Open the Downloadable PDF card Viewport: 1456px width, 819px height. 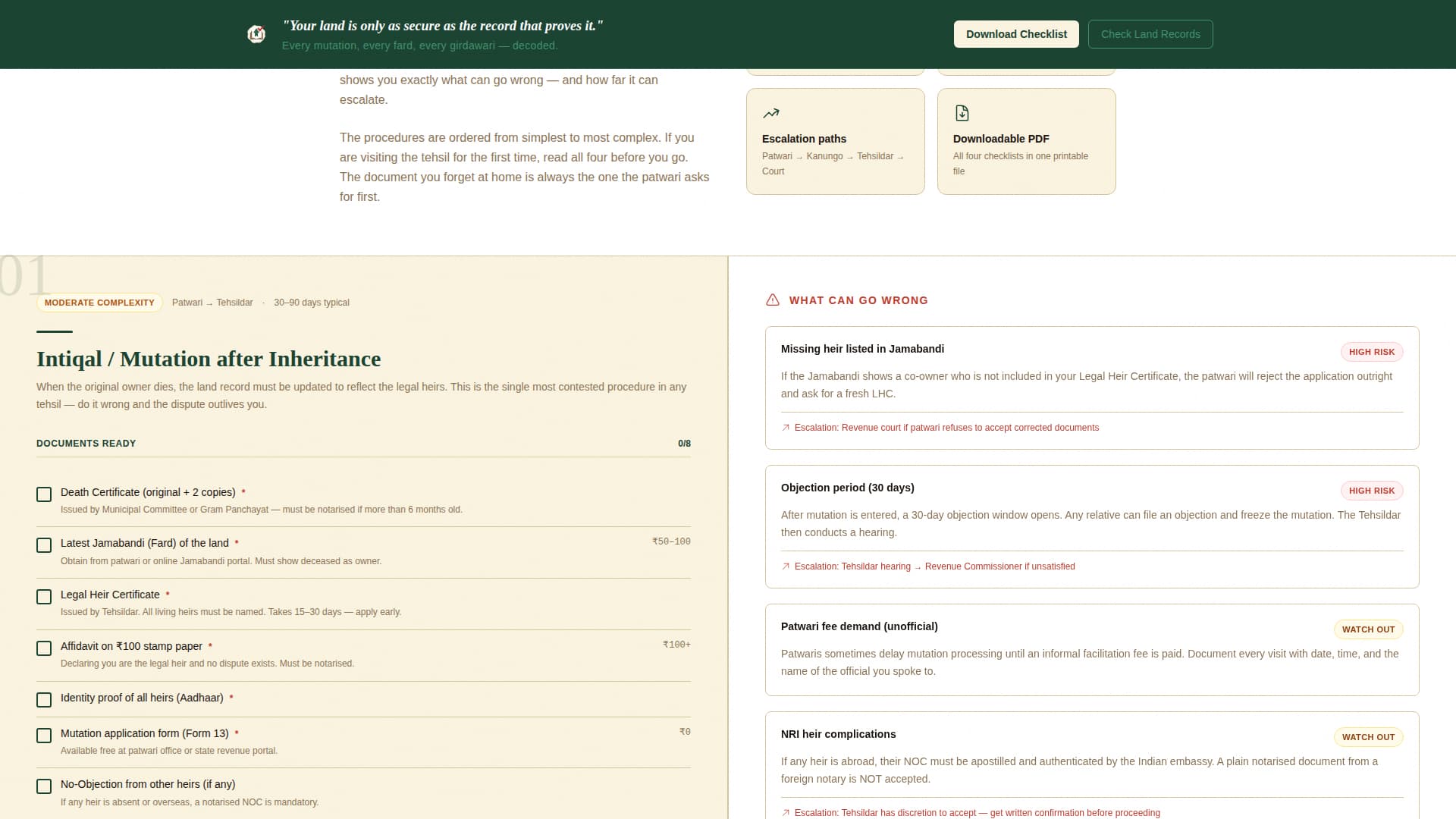tap(1027, 141)
